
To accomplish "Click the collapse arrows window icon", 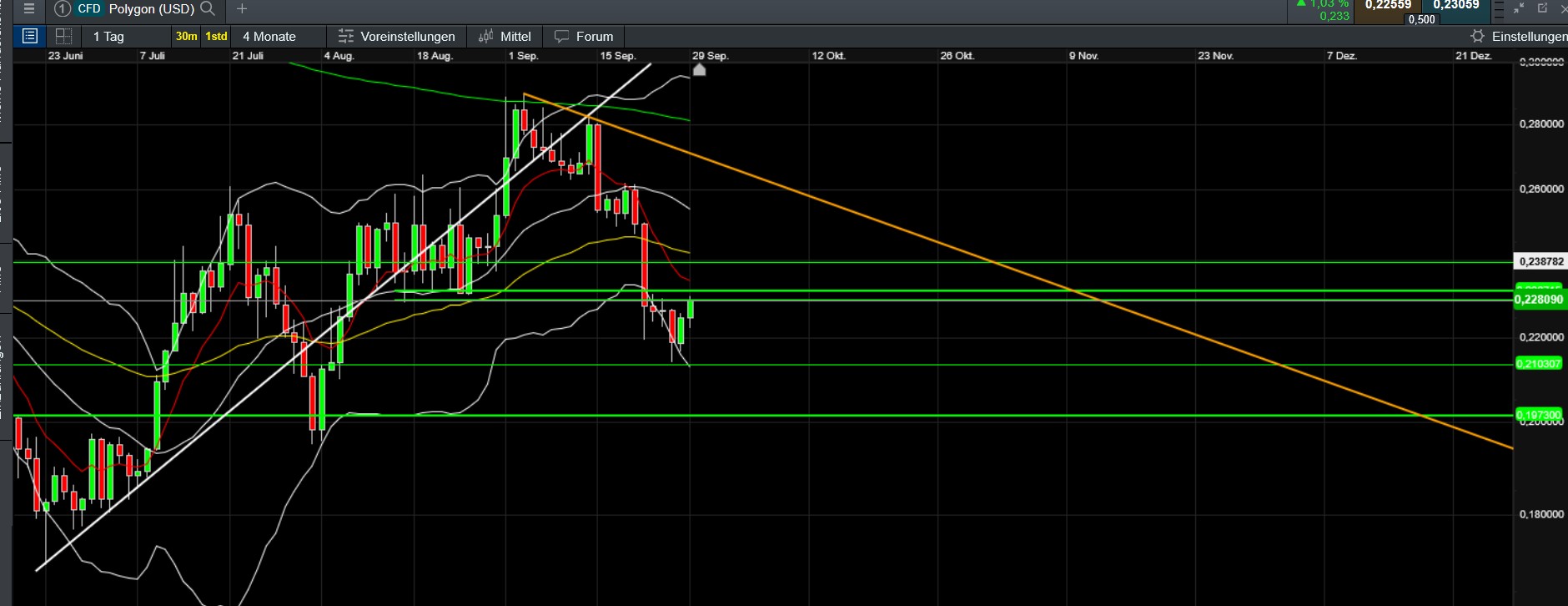I will click(x=1519, y=8).
